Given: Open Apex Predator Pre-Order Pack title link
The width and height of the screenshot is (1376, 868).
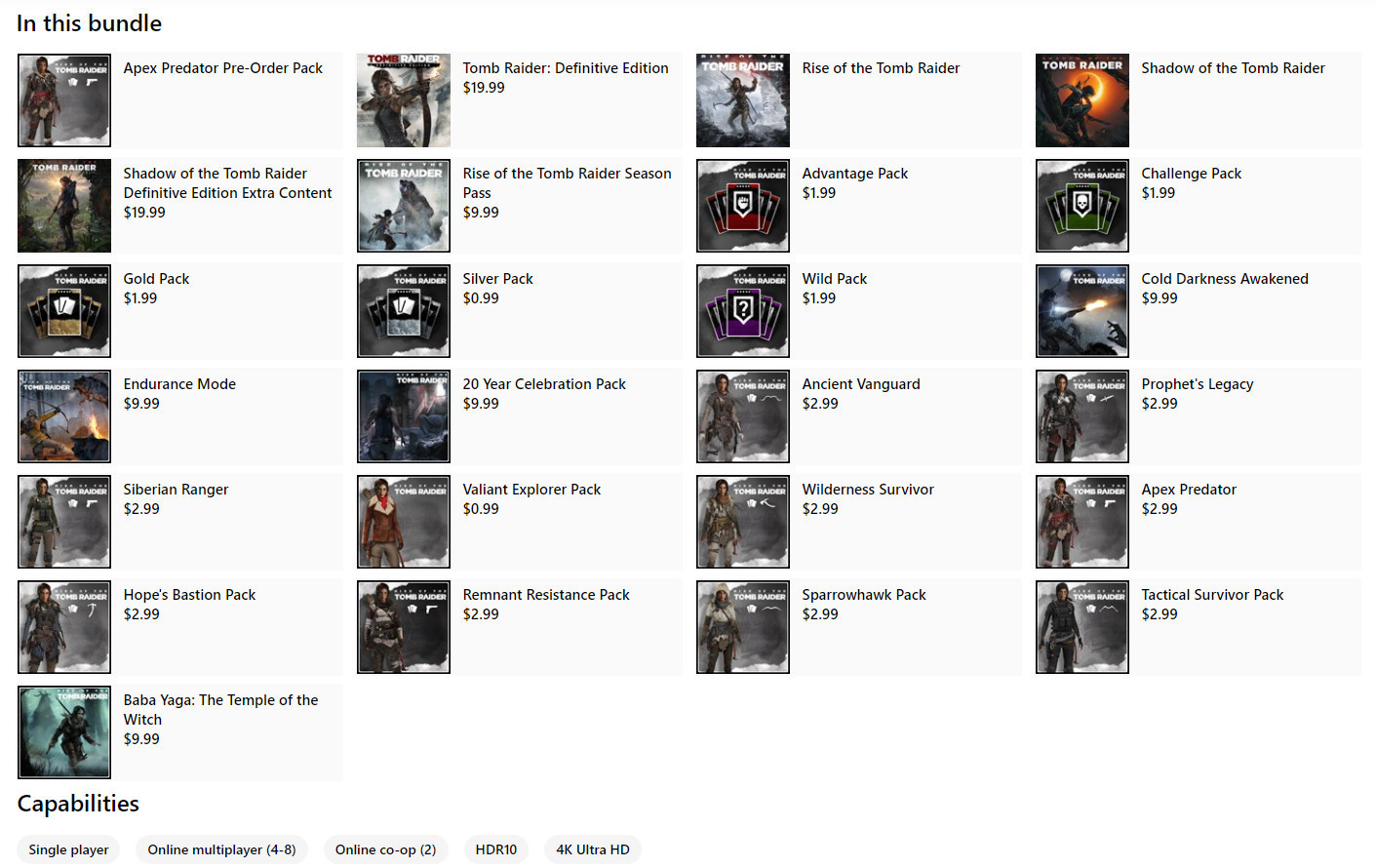Looking at the screenshot, I should (223, 68).
